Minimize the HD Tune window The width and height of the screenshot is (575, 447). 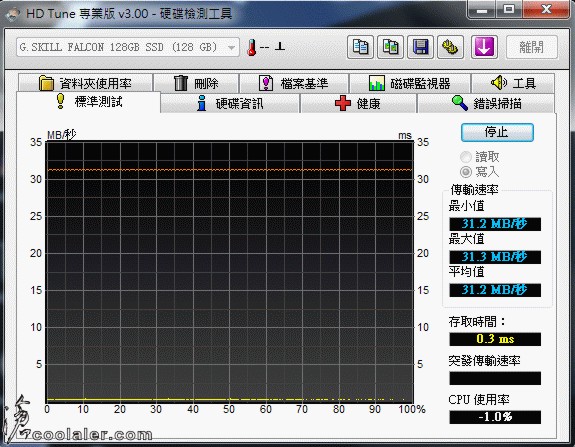(482, 10)
